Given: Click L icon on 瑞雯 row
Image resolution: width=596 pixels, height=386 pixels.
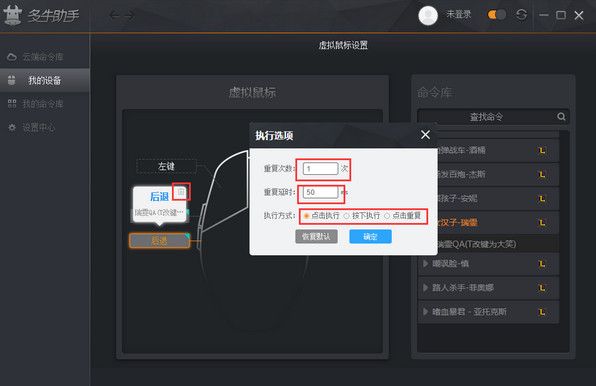Looking at the screenshot, I should [x=542, y=223].
